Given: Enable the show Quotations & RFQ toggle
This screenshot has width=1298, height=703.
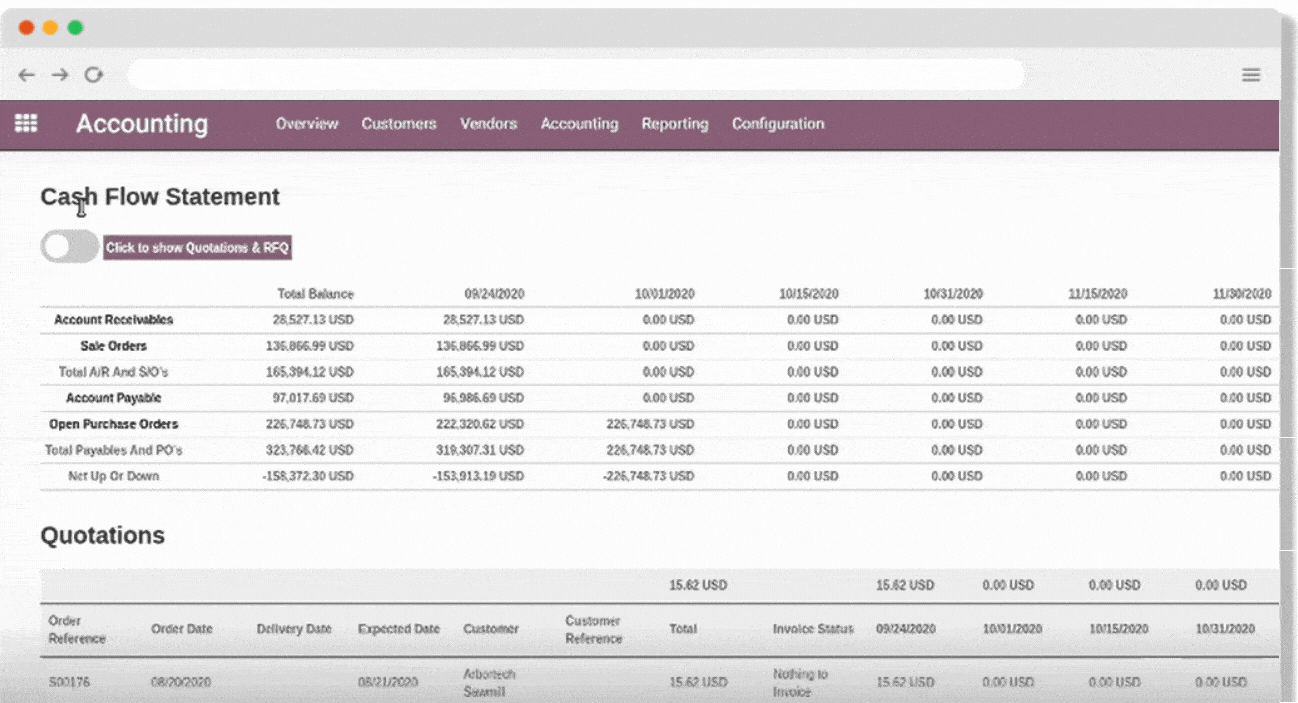Looking at the screenshot, I should pyautogui.click(x=68, y=245).
